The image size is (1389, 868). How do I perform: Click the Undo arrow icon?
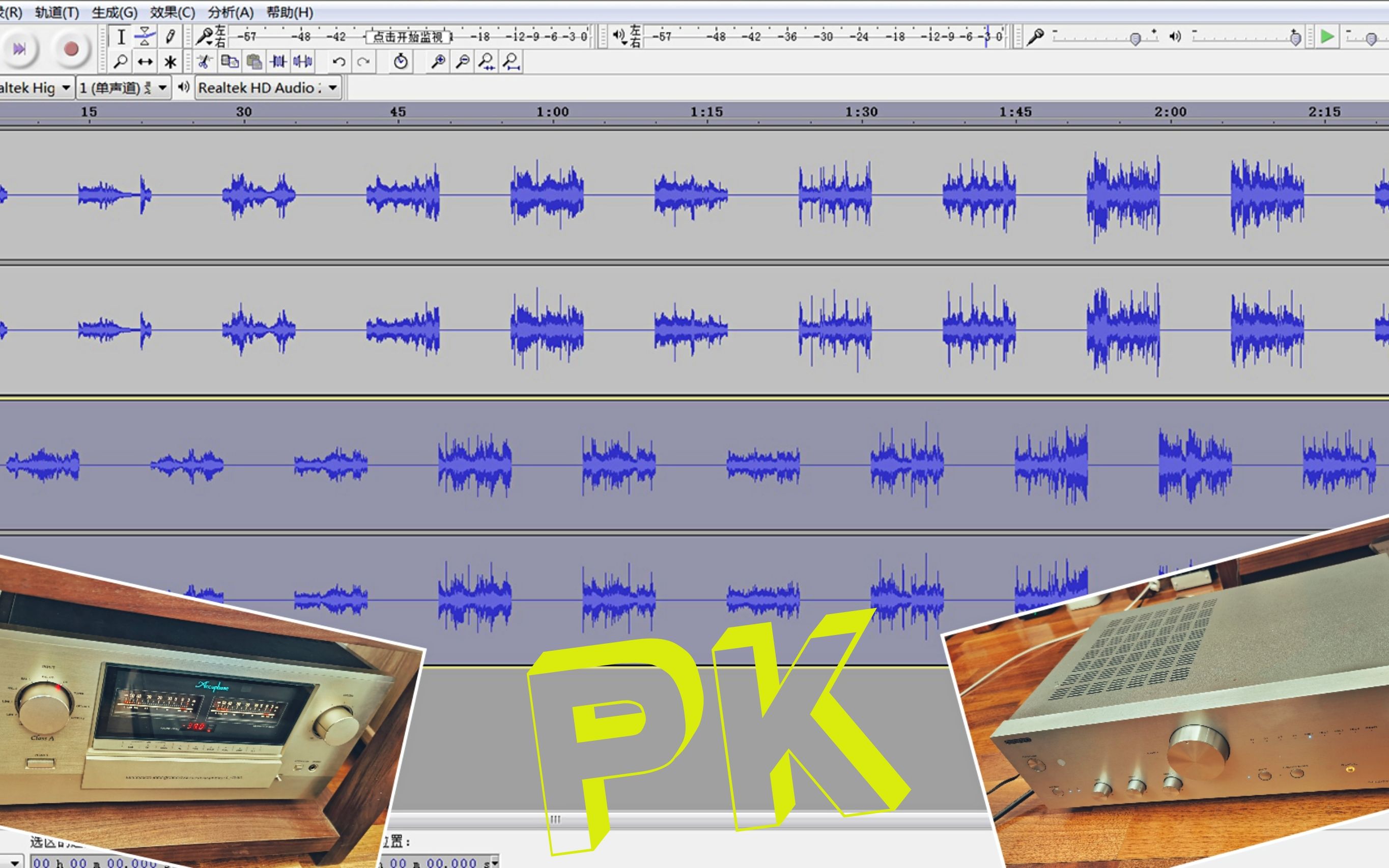click(339, 62)
